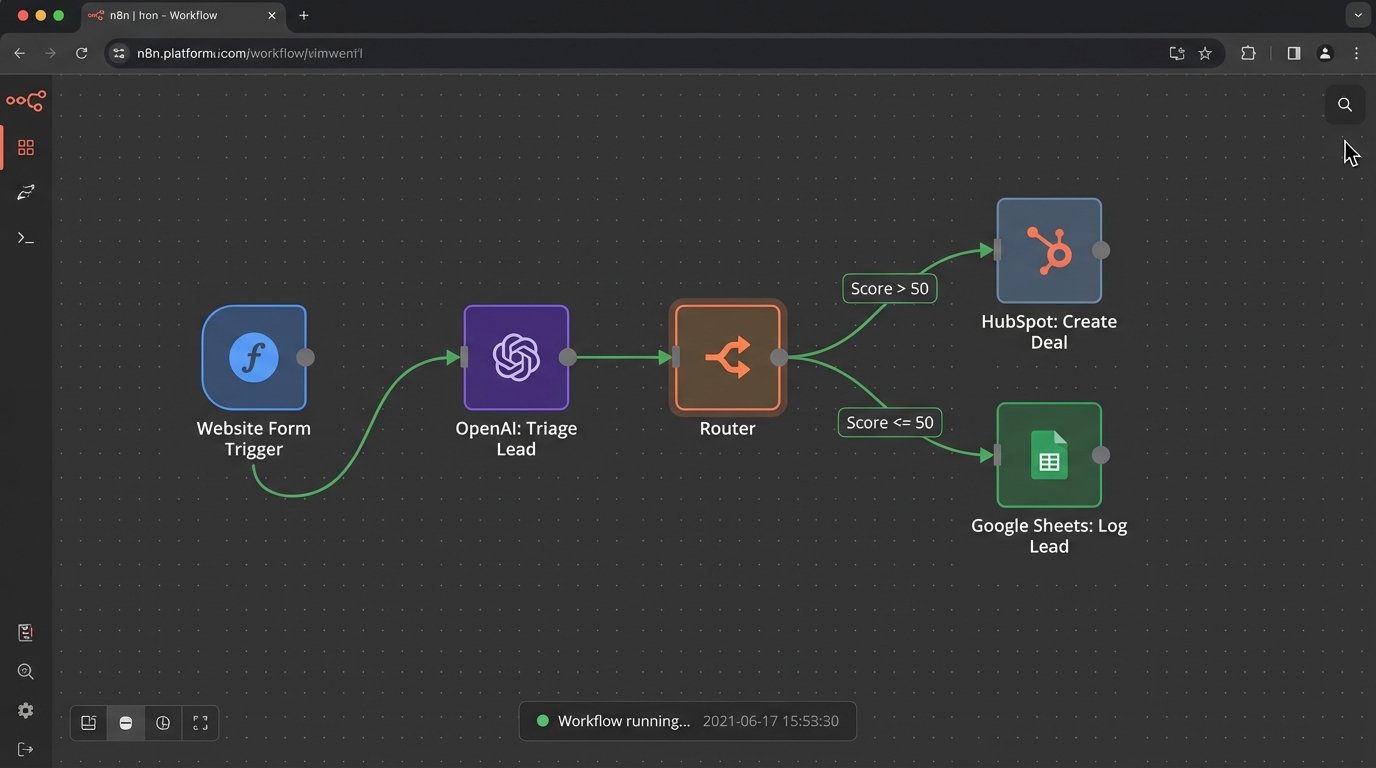Click the n8n logo in sidebar
1376x768 pixels.
click(26, 101)
